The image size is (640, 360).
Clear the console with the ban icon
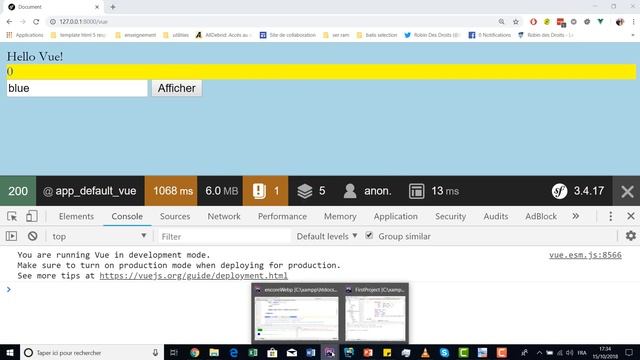pos(33,236)
